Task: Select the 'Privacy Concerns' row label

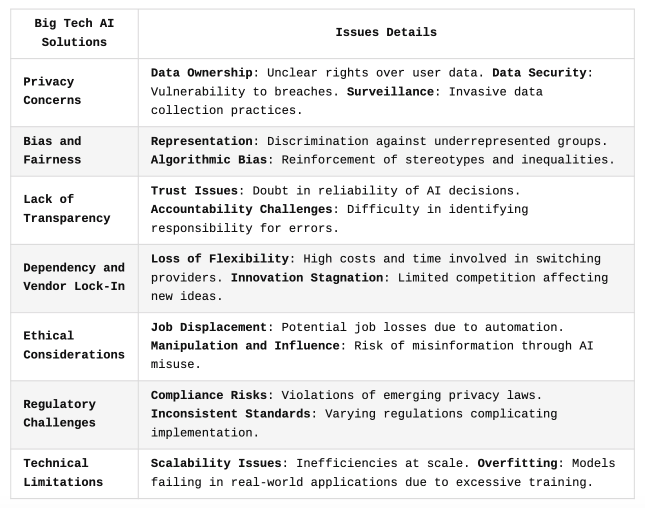Action: coord(52,91)
